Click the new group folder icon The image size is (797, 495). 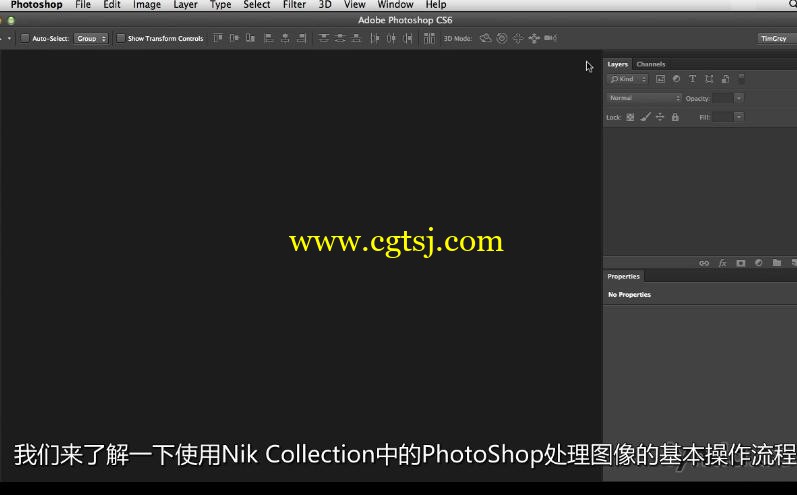(x=777, y=263)
